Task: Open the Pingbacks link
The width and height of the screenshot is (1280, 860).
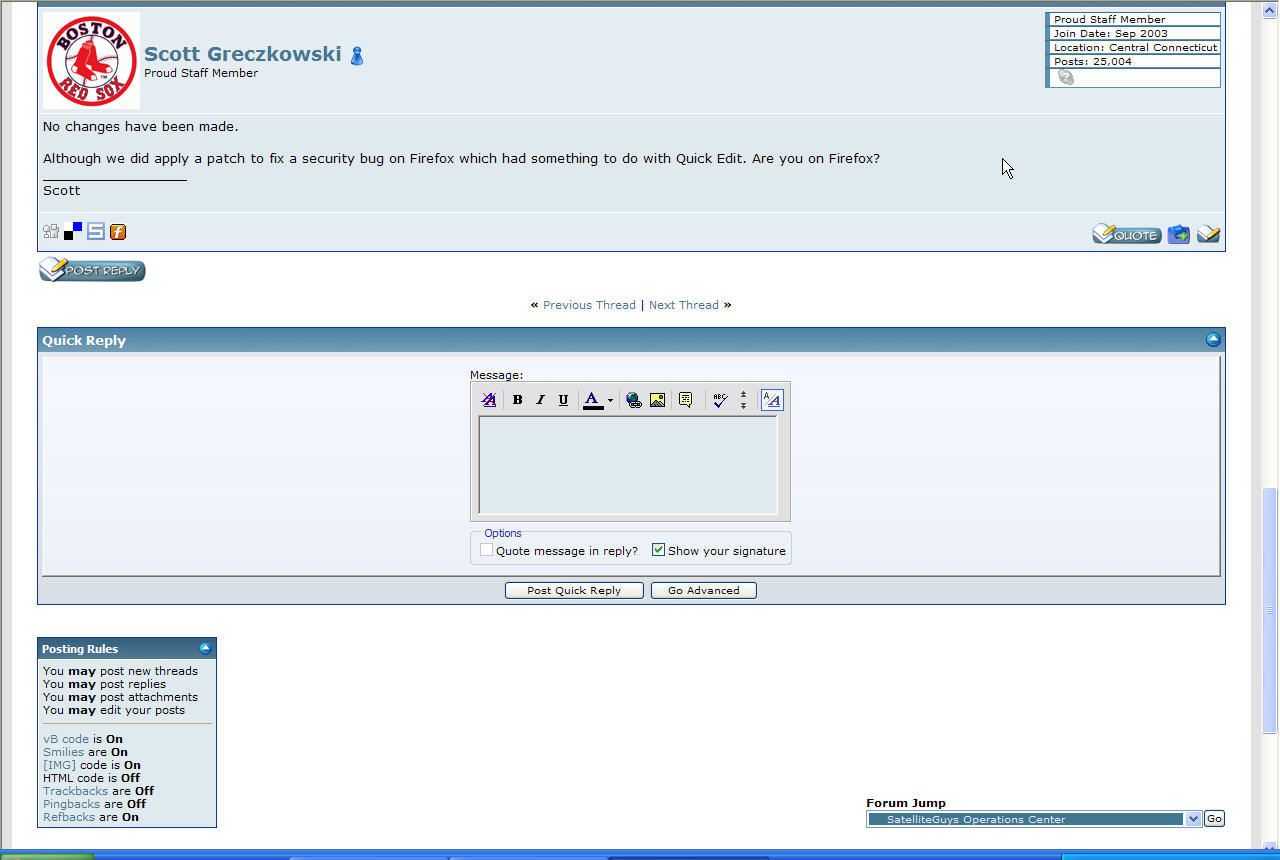Action: pyautogui.click(x=71, y=804)
